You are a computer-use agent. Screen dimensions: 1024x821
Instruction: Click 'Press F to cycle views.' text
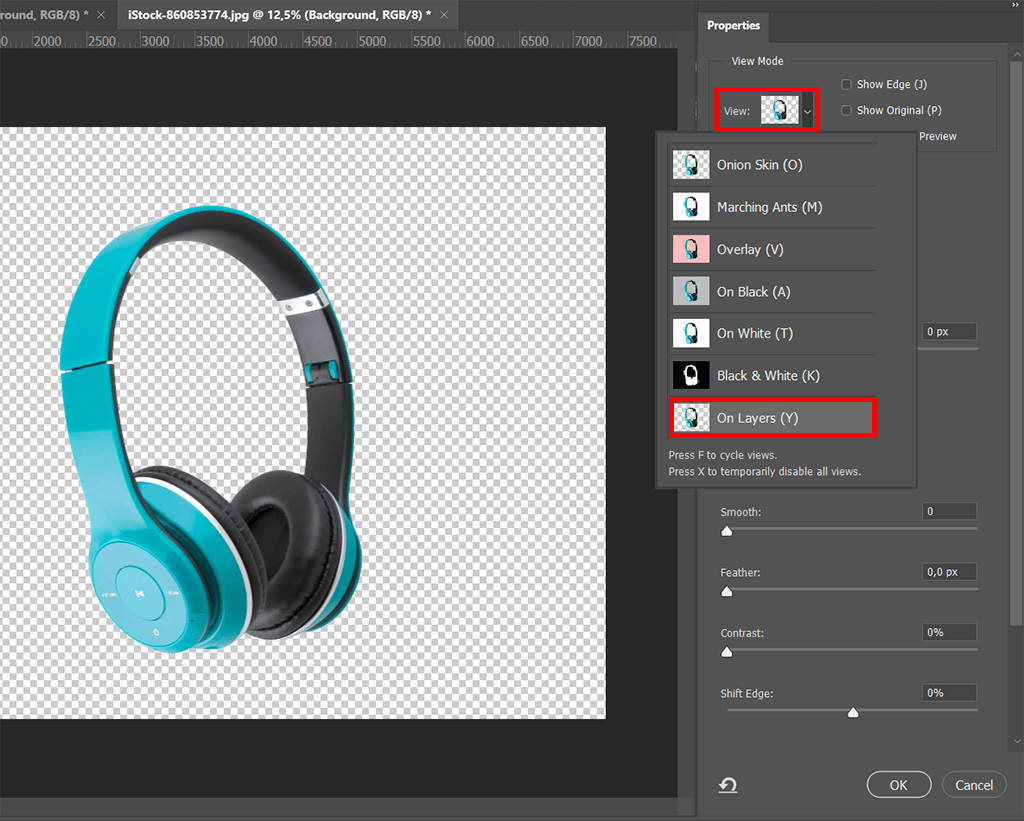point(722,455)
